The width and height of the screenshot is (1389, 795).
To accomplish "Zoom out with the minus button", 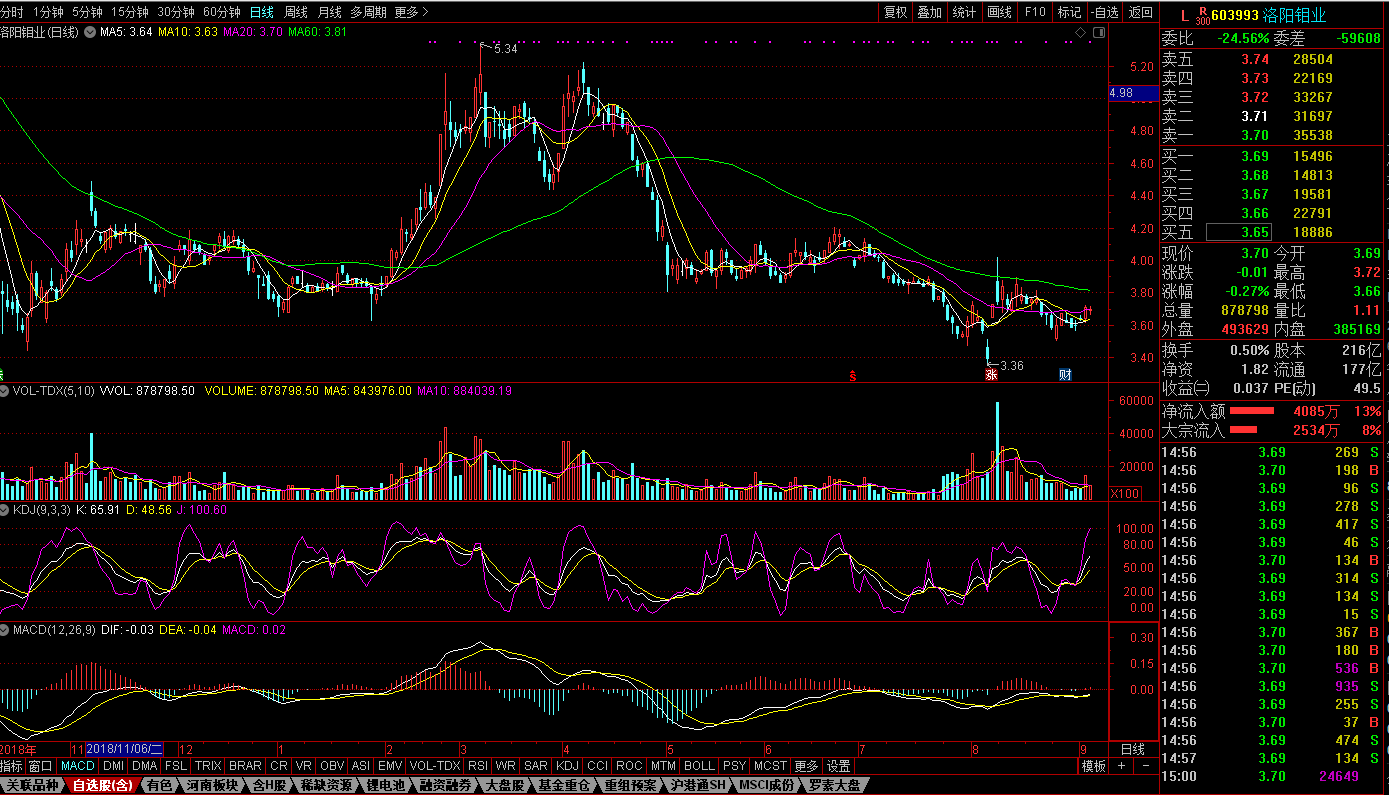I will 1145,766.
